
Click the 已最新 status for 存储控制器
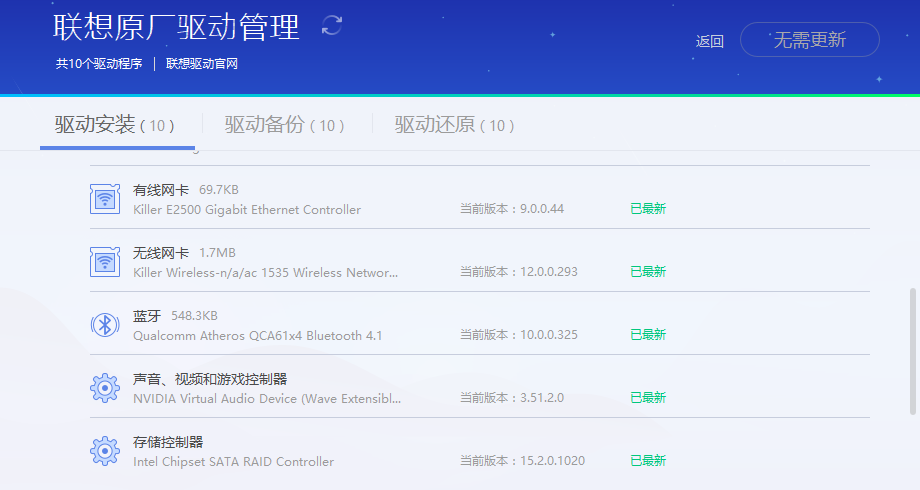coord(648,461)
